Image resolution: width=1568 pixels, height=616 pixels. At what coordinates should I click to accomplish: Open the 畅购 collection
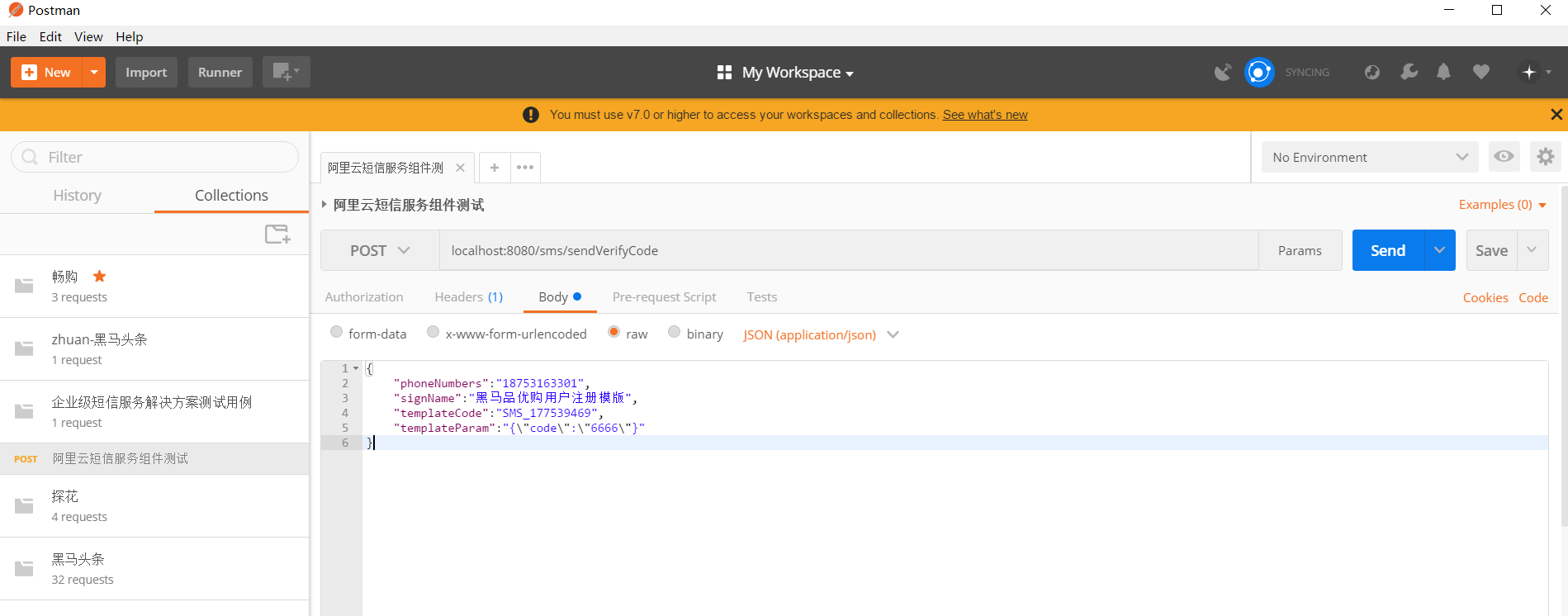click(x=154, y=286)
